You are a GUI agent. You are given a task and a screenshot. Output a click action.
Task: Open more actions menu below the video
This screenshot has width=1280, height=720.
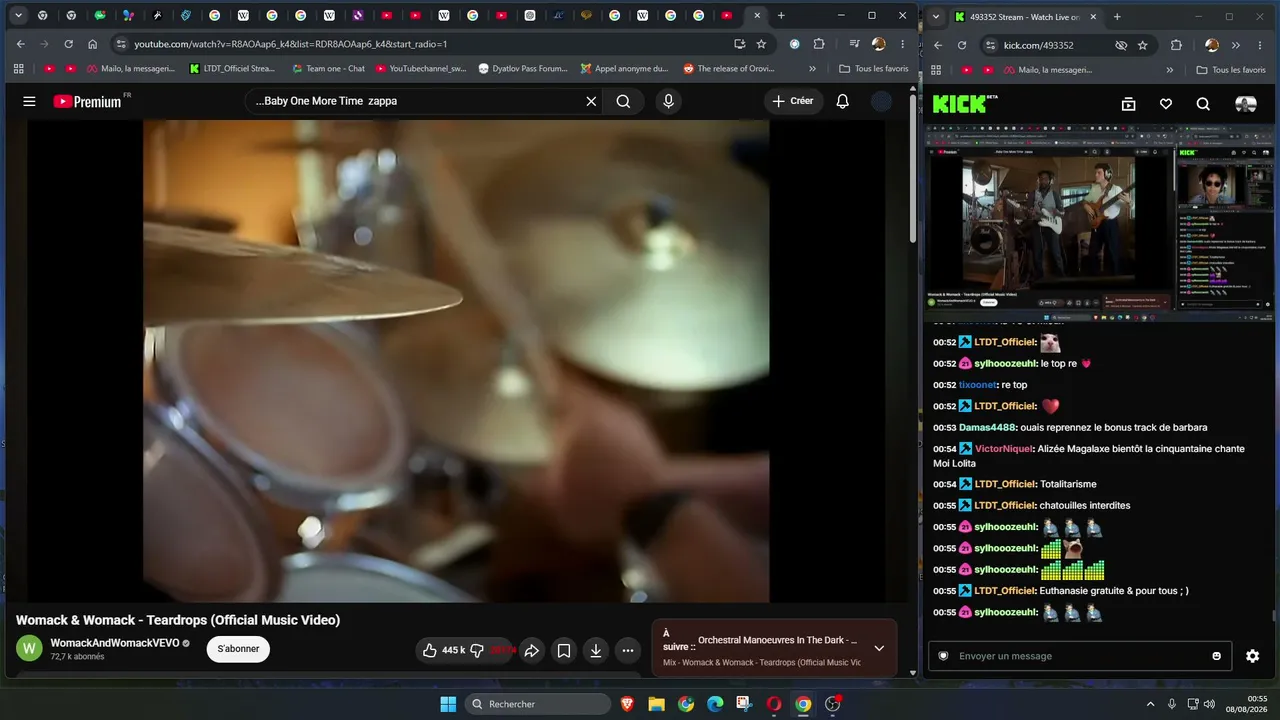click(x=628, y=650)
